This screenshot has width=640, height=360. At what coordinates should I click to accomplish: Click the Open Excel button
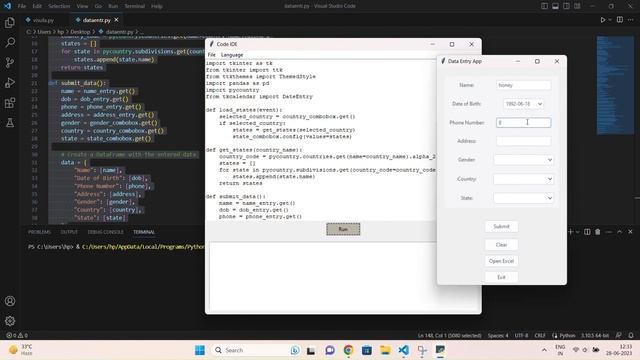point(501,261)
